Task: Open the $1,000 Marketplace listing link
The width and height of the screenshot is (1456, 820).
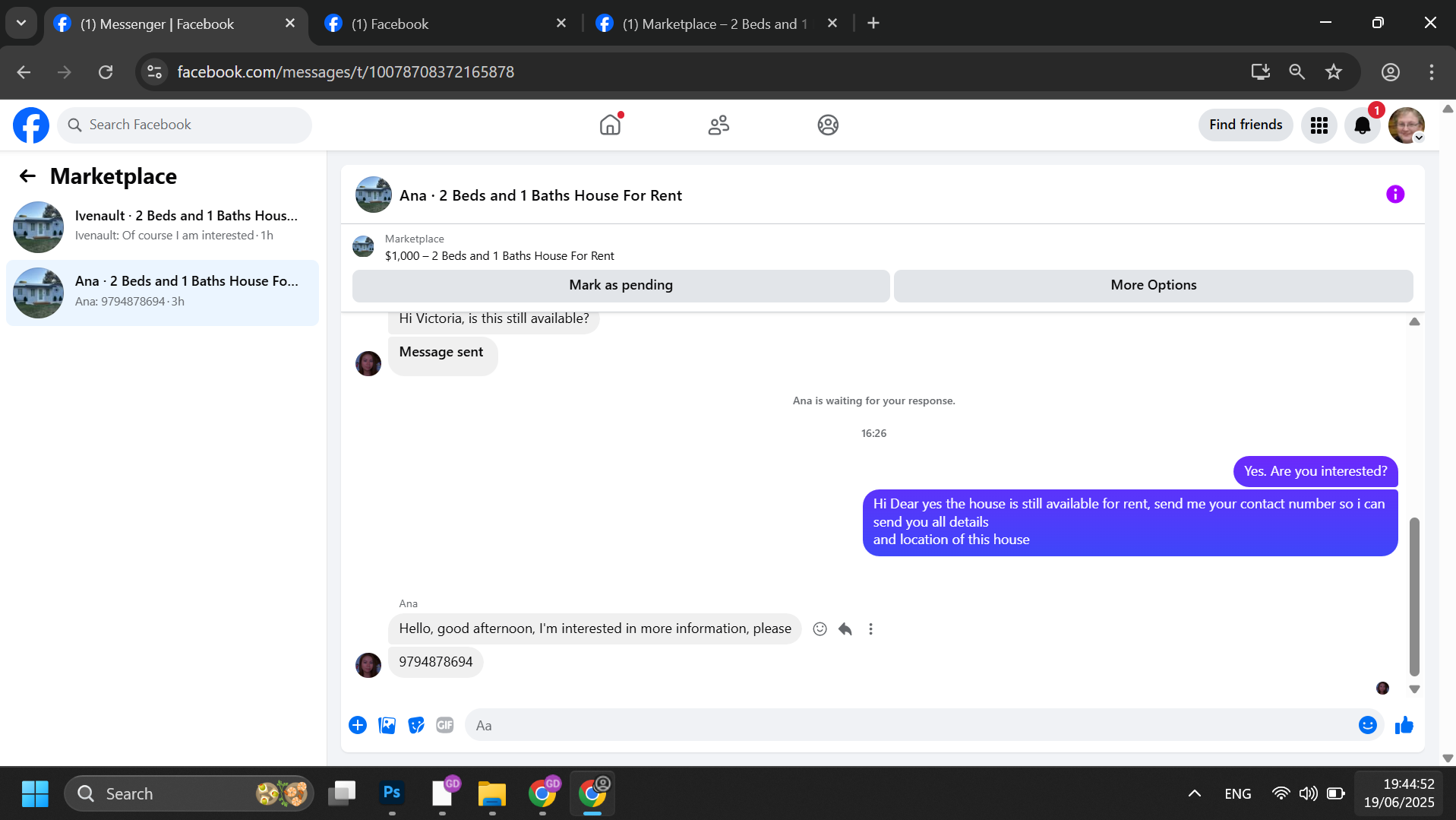Action: 499,256
